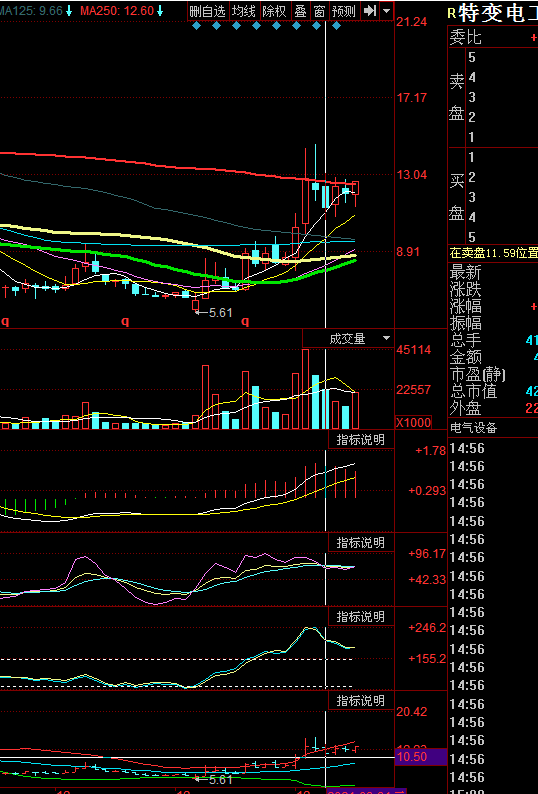538x794 pixels.
Task: Click the down arrow next to MA125: 9.66
Action: coord(69,11)
